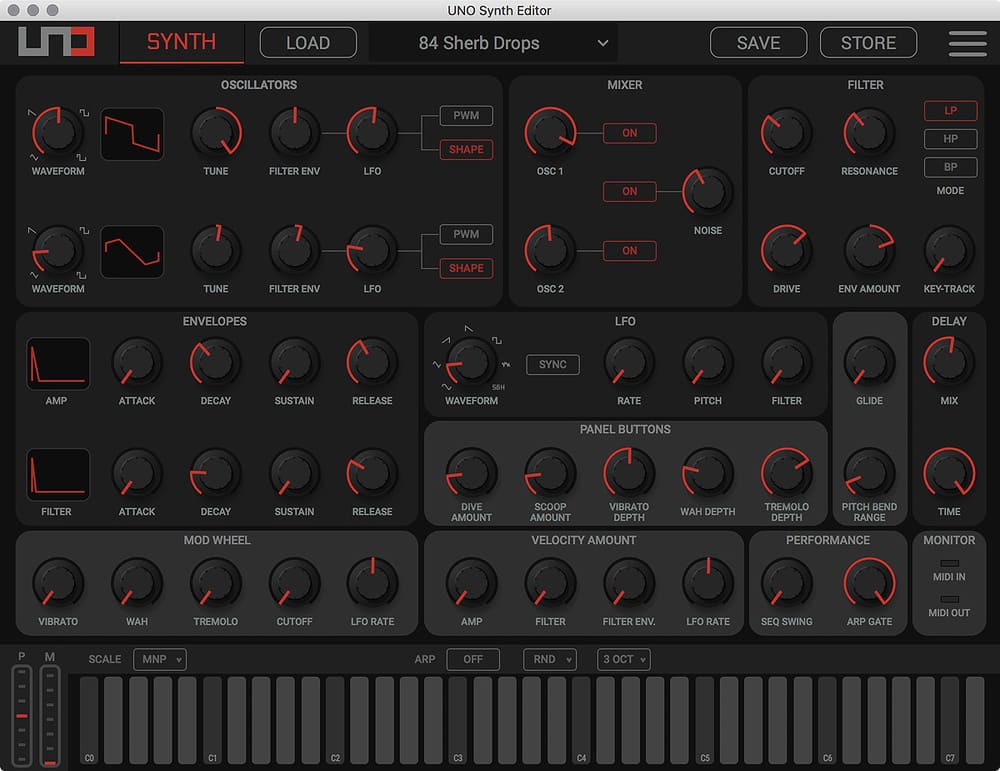Click the DRIVE knob
1000x771 pixels.
(x=786, y=250)
